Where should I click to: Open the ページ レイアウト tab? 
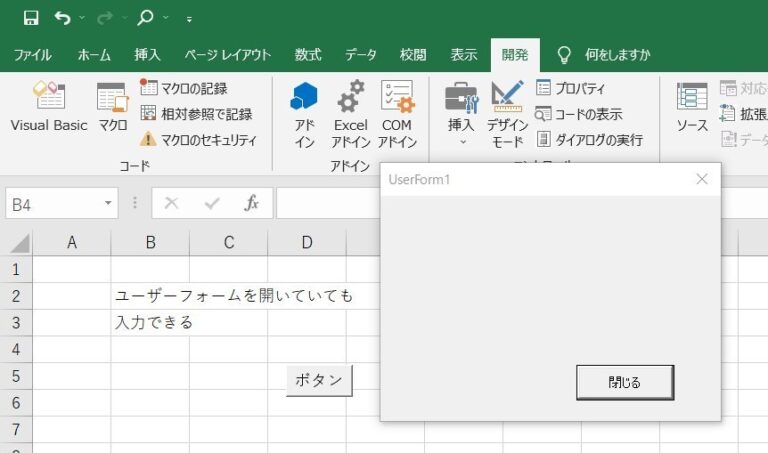228,54
